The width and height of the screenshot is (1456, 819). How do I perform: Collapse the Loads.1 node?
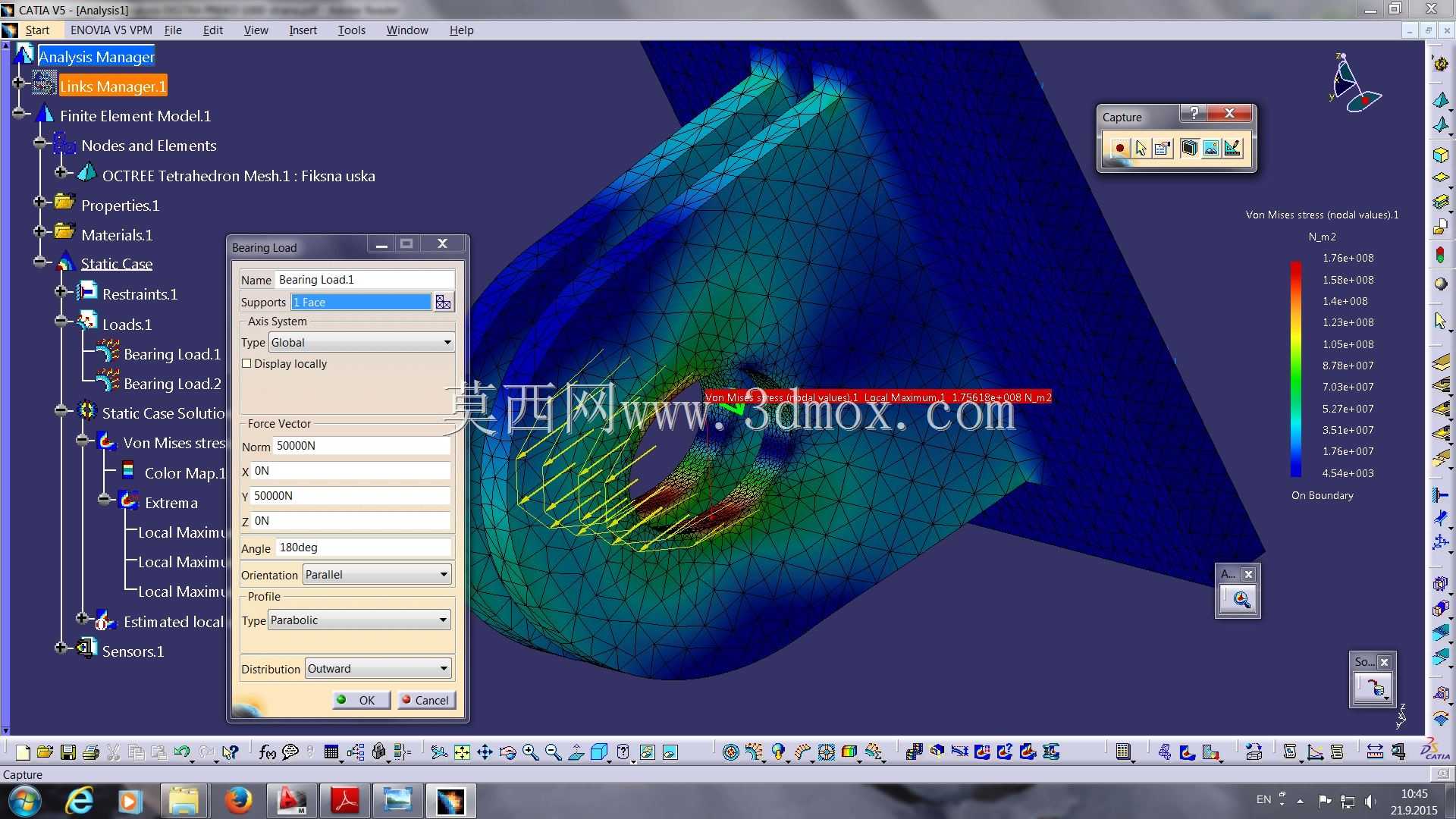(61, 321)
